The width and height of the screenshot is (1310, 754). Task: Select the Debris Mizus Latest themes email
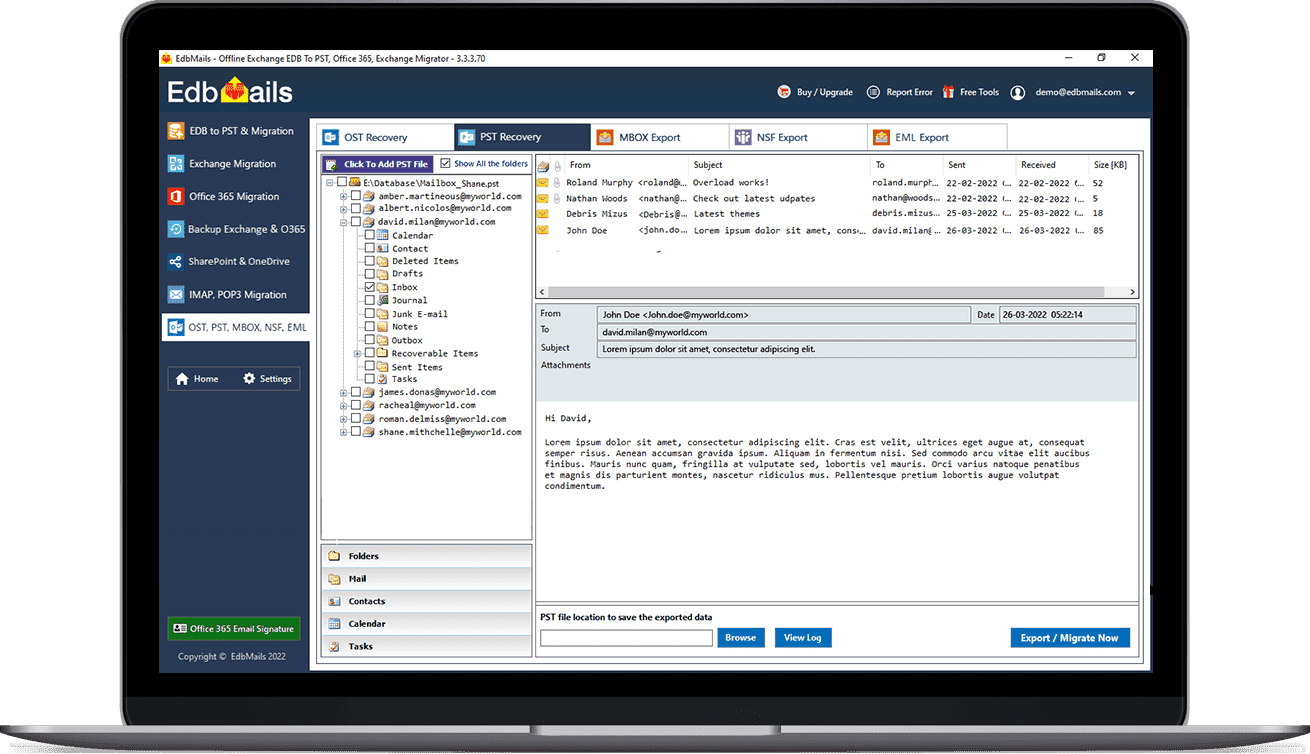click(x=836, y=214)
